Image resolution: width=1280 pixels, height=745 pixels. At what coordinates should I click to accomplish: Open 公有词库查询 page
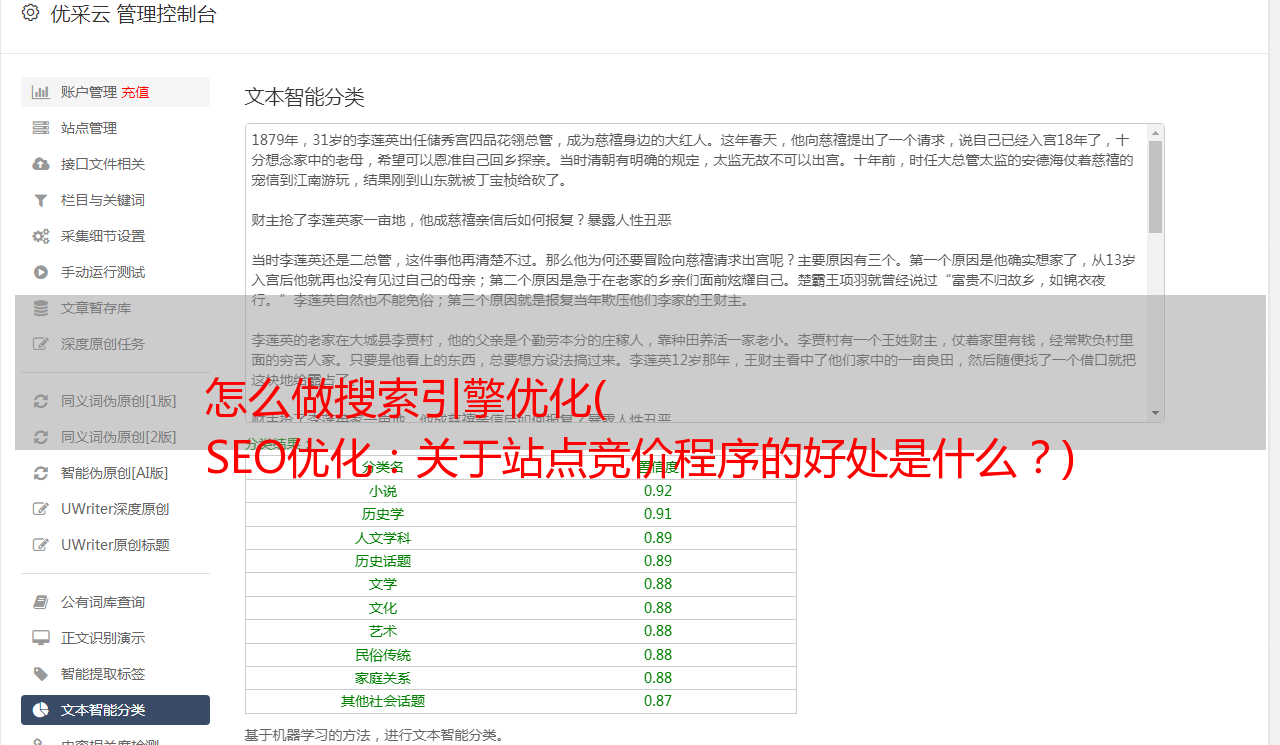pyautogui.click(x=116, y=602)
